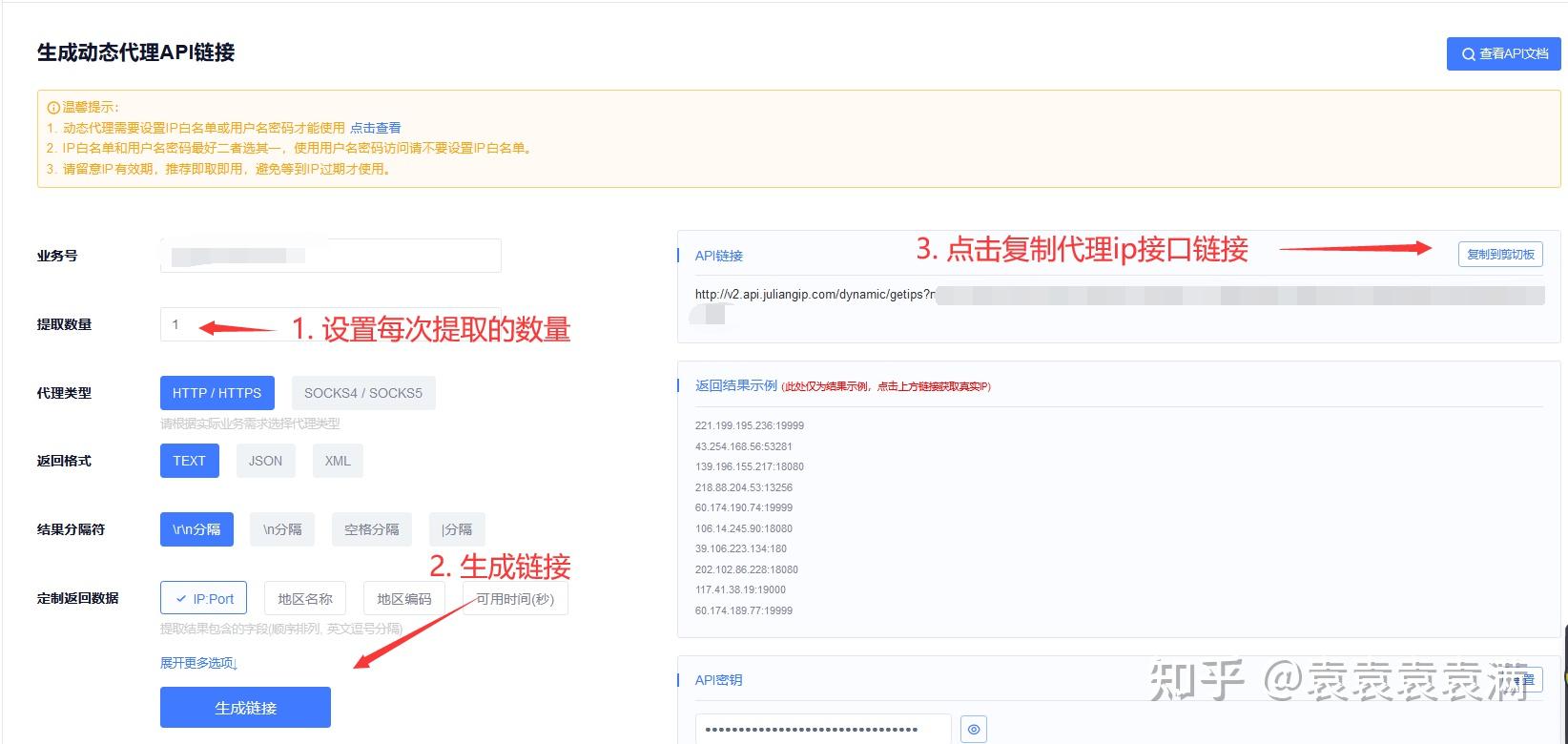Click the API链接 section heading
This screenshot has height=744, width=1568.
click(719, 256)
